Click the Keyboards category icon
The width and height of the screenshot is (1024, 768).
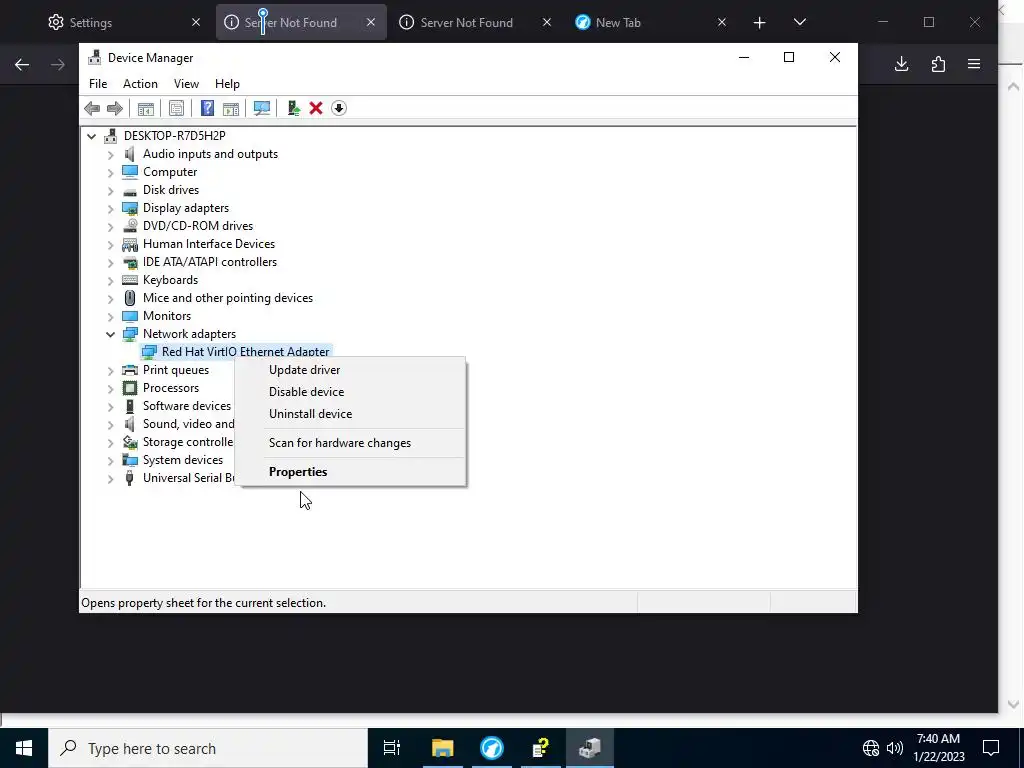[130, 280]
